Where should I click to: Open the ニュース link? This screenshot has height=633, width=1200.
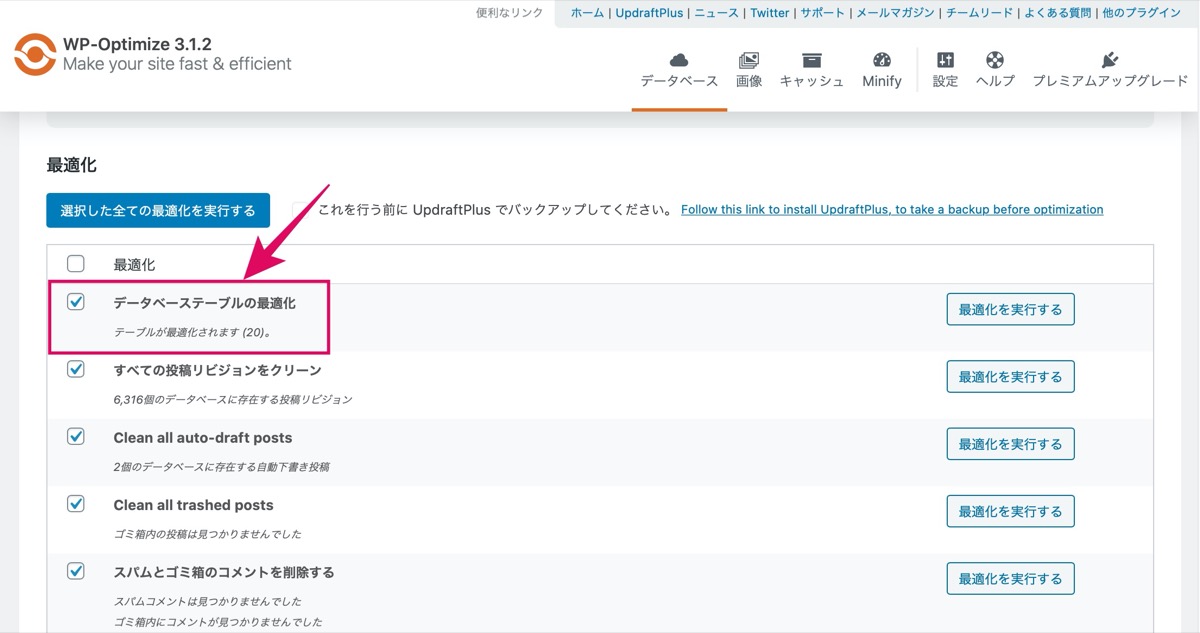(716, 13)
